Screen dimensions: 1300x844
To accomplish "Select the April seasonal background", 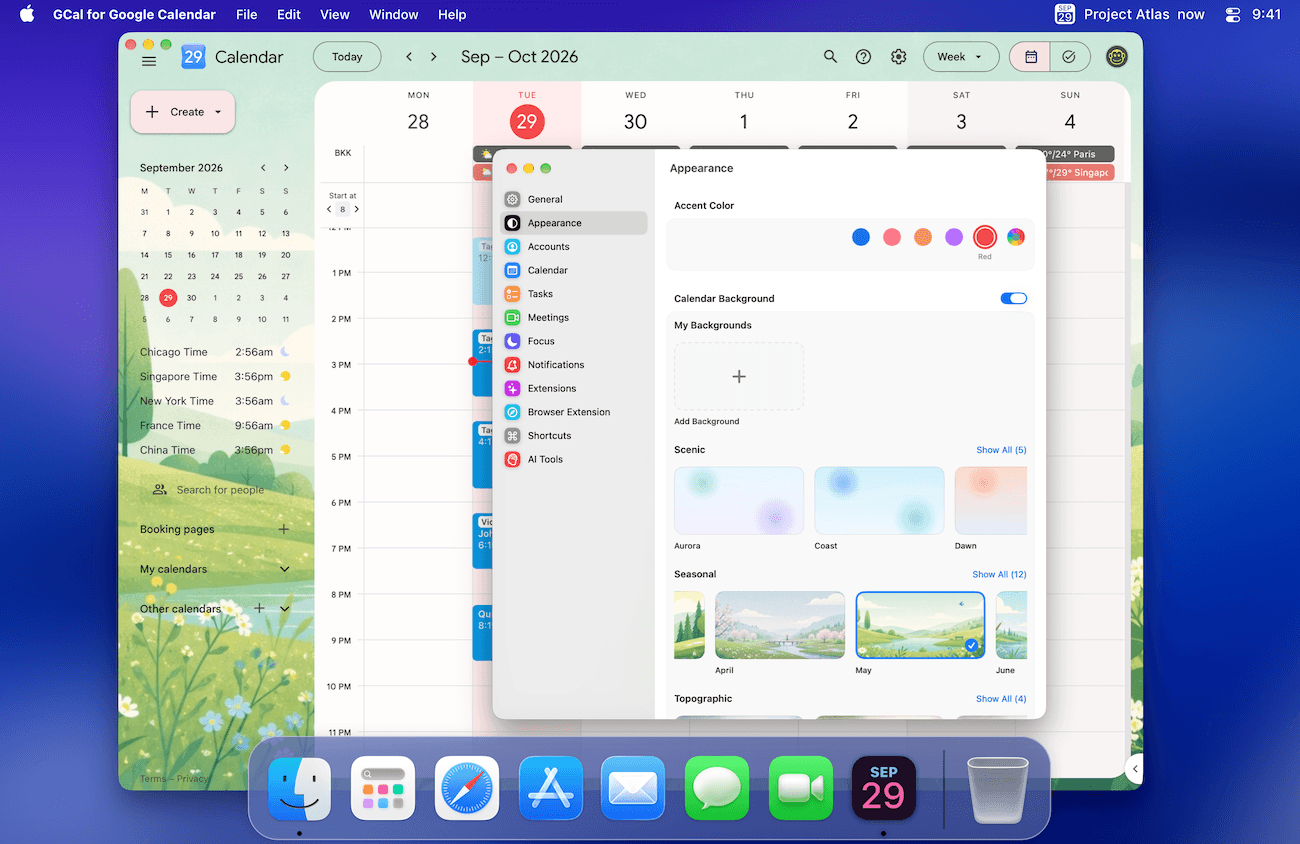I will (780, 625).
